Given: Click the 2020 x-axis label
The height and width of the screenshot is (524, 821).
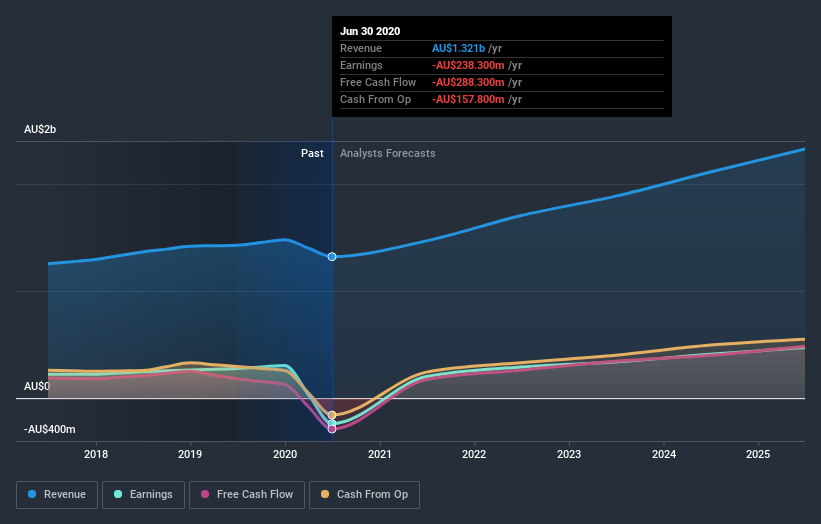Looking at the screenshot, I should pos(285,454).
